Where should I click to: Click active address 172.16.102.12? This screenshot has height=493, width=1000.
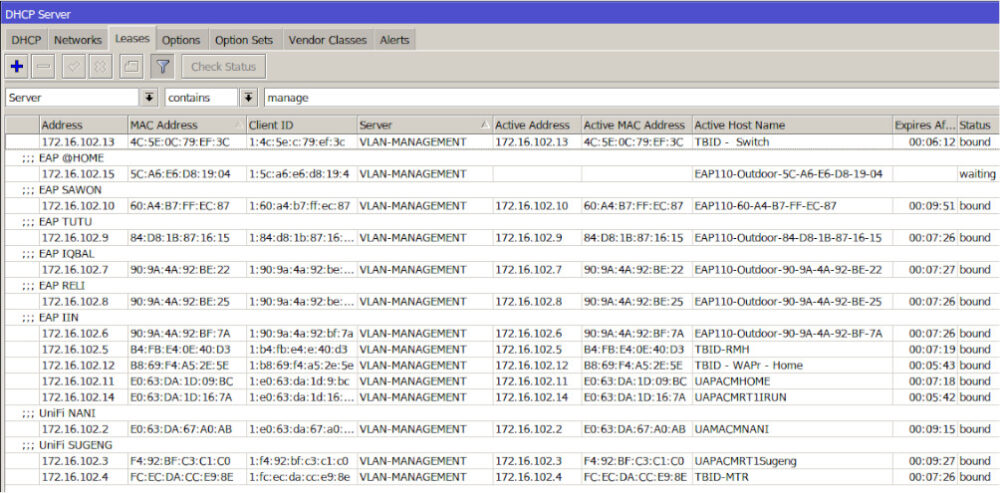pos(533,365)
